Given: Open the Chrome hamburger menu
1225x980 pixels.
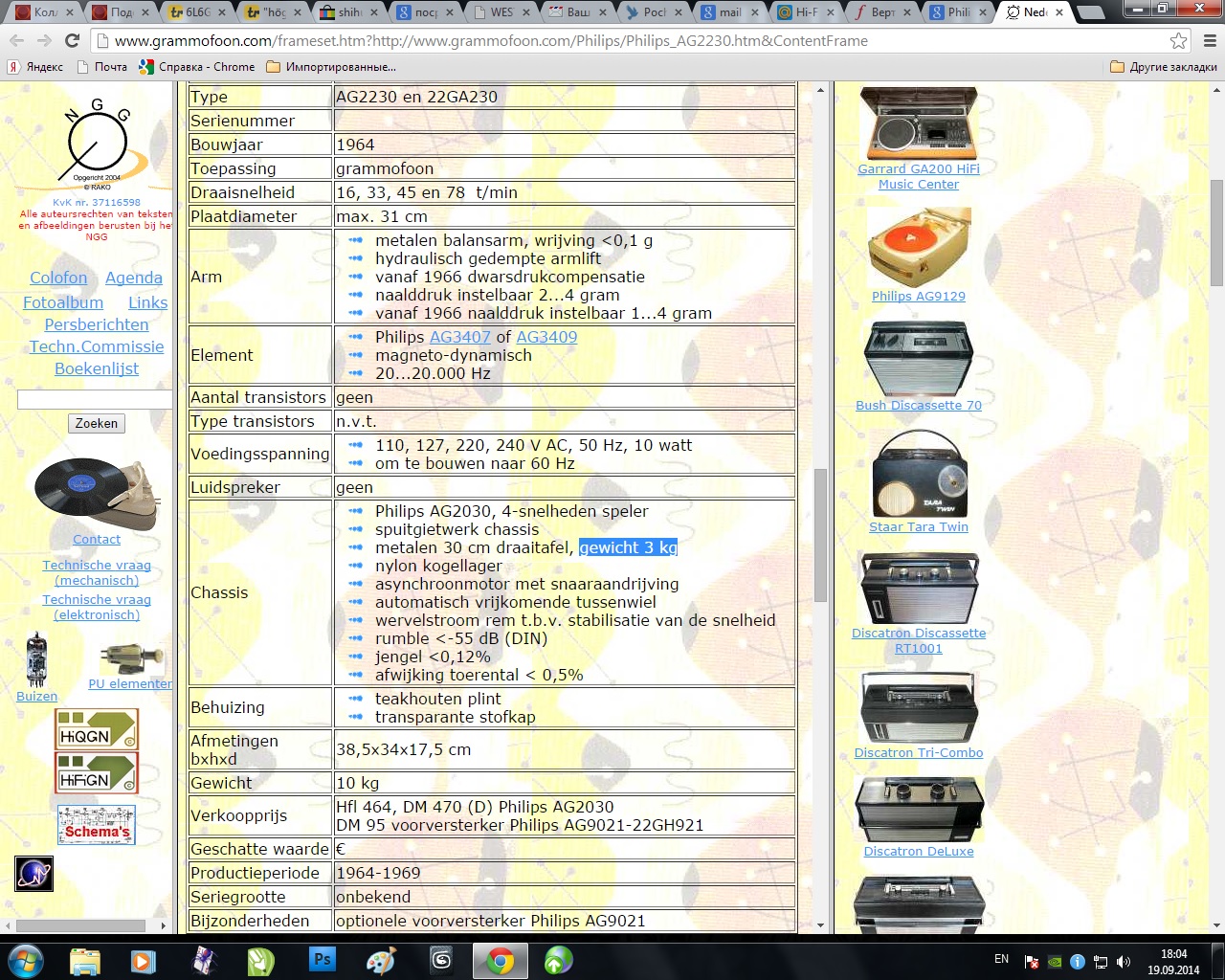Looking at the screenshot, I should click(1210, 40).
